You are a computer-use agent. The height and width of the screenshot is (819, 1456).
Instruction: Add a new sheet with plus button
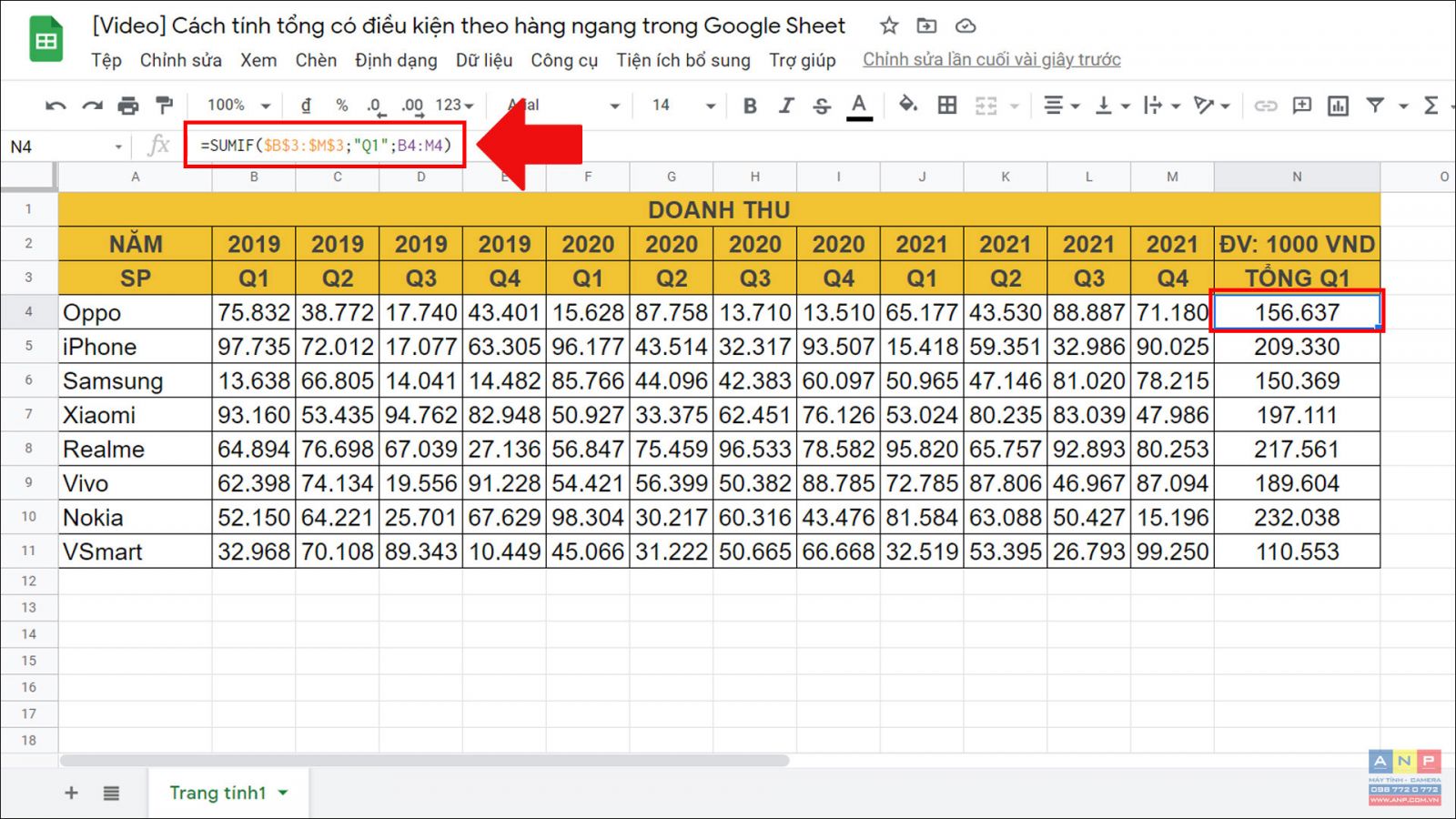[x=71, y=794]
